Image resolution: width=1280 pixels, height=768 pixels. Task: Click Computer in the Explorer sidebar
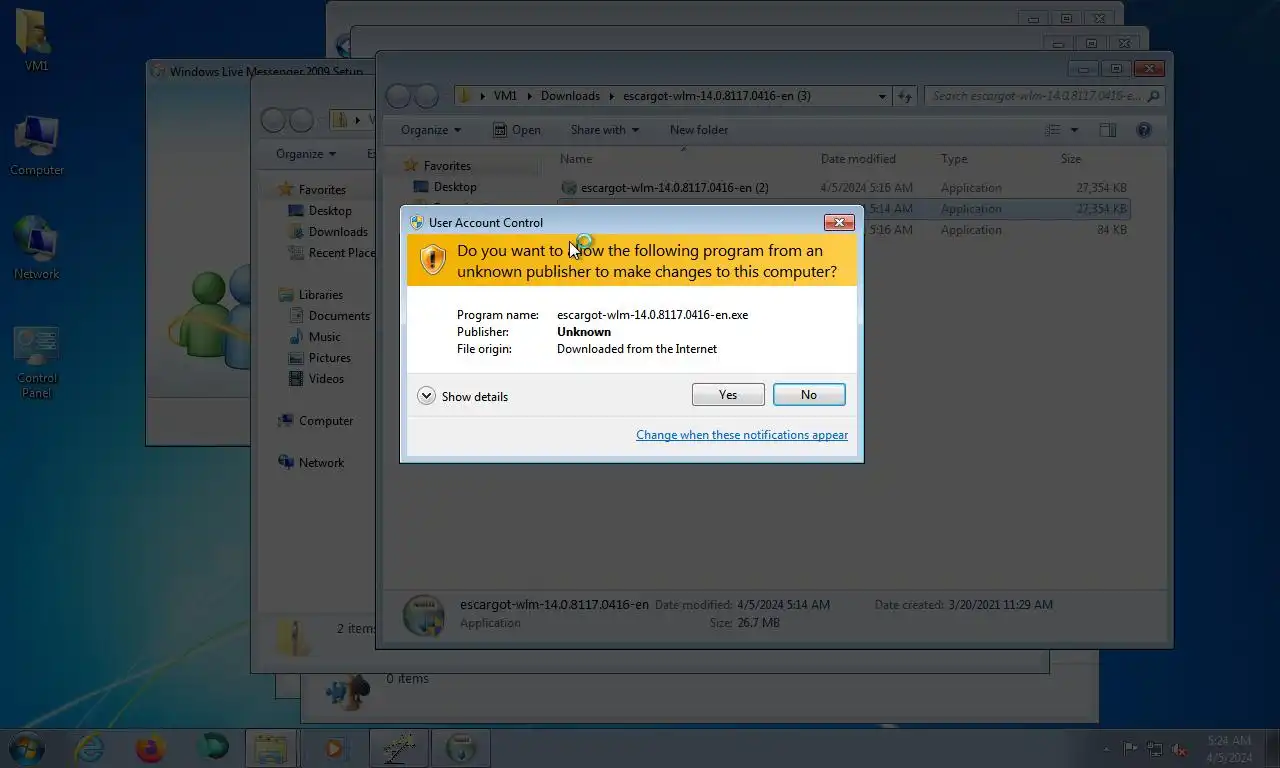pyautogui.click(x=325, y=421)
